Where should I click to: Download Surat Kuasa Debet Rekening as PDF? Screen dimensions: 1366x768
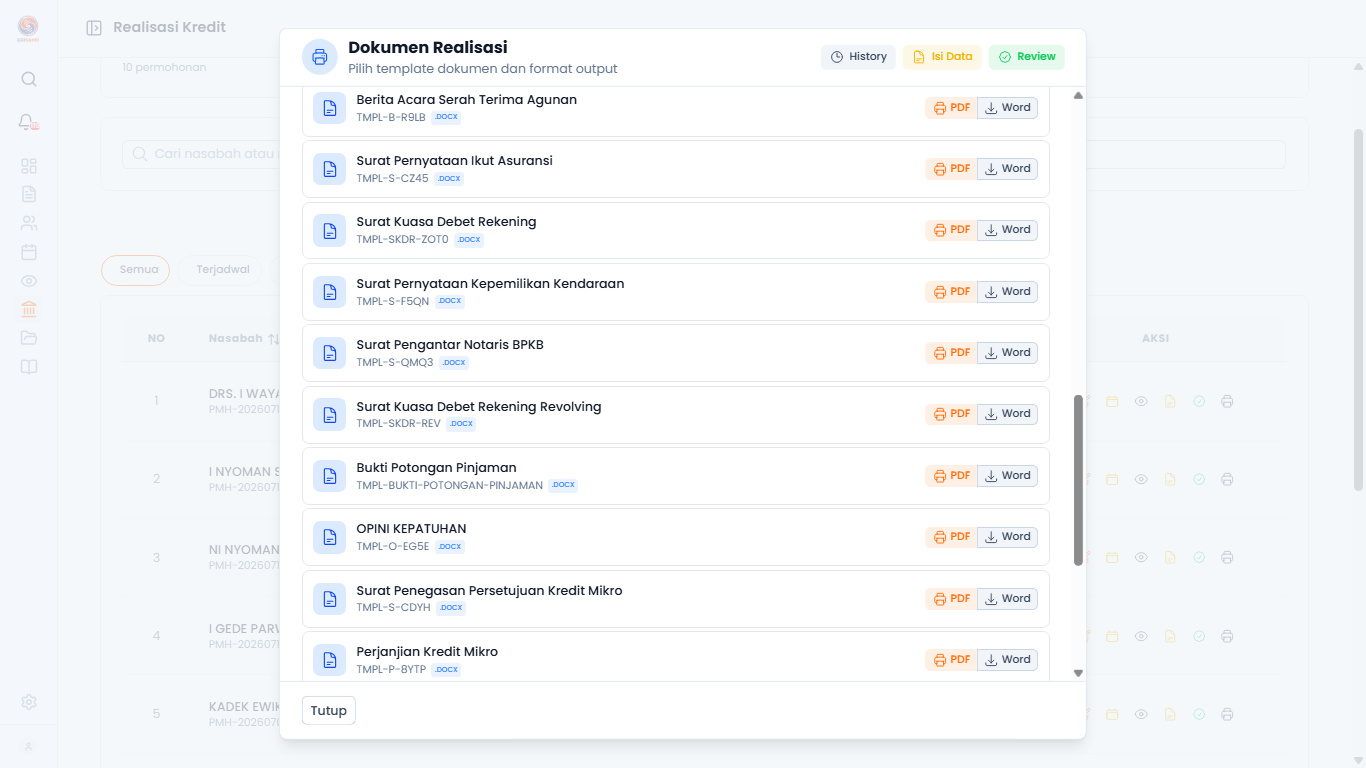click(951, 230)
